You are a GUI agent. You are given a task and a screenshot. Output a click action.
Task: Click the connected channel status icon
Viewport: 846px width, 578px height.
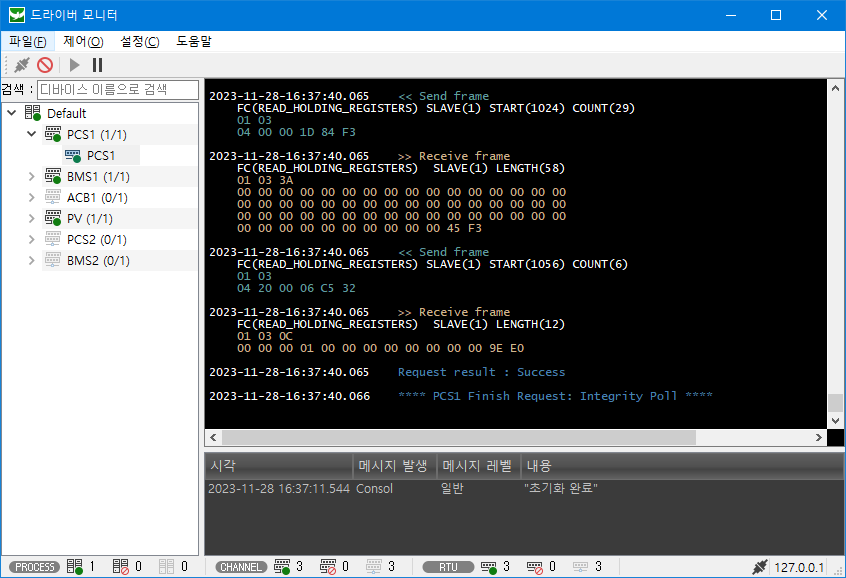coord(282,566)
